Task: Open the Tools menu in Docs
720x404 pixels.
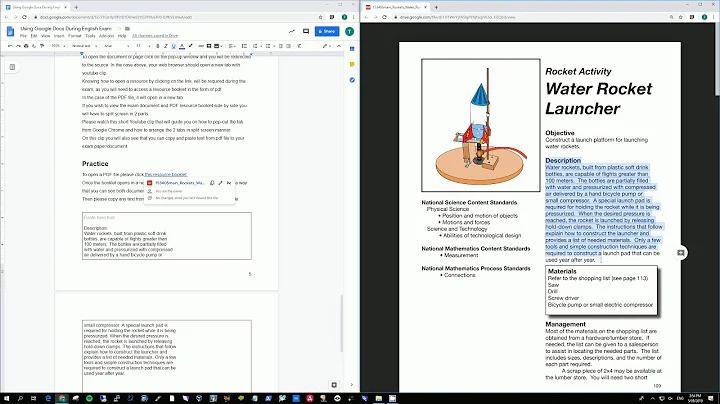Action: click(x=90, y=36)
